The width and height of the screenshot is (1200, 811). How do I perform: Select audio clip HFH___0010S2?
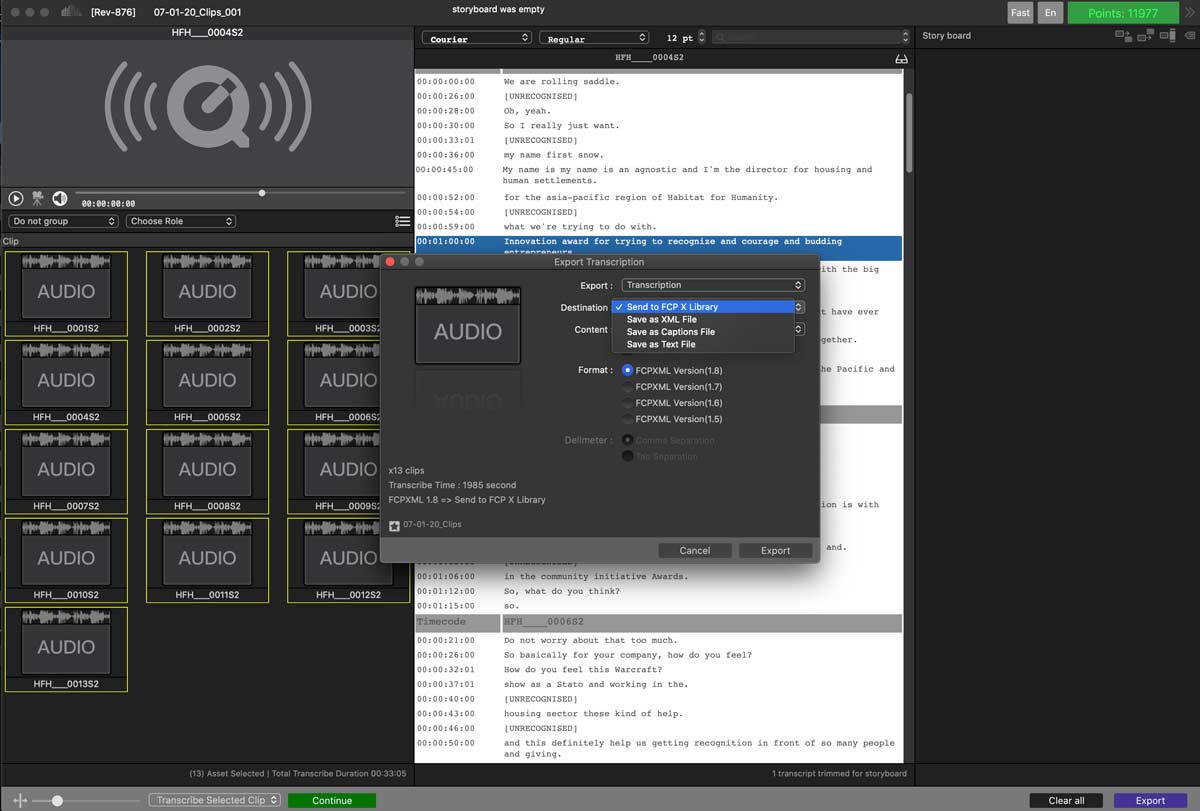pos(66,559)
